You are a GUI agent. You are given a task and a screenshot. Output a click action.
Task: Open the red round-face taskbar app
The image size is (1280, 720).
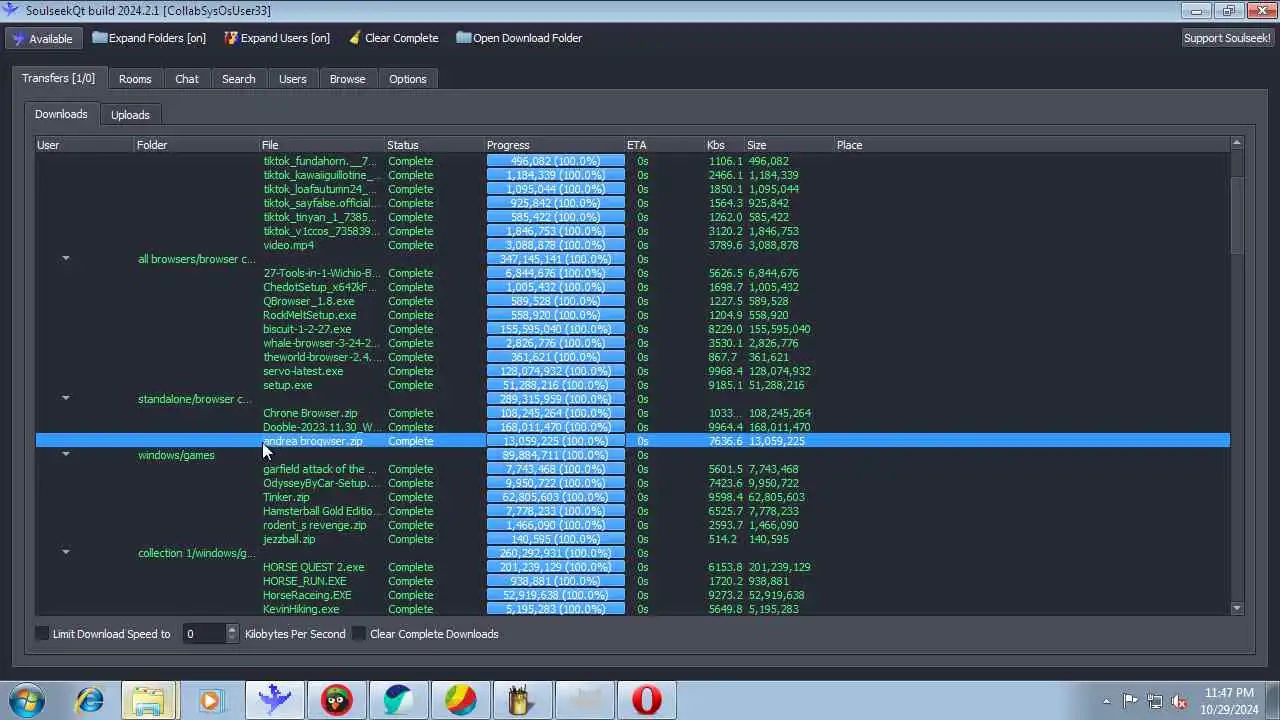(337, 700)
